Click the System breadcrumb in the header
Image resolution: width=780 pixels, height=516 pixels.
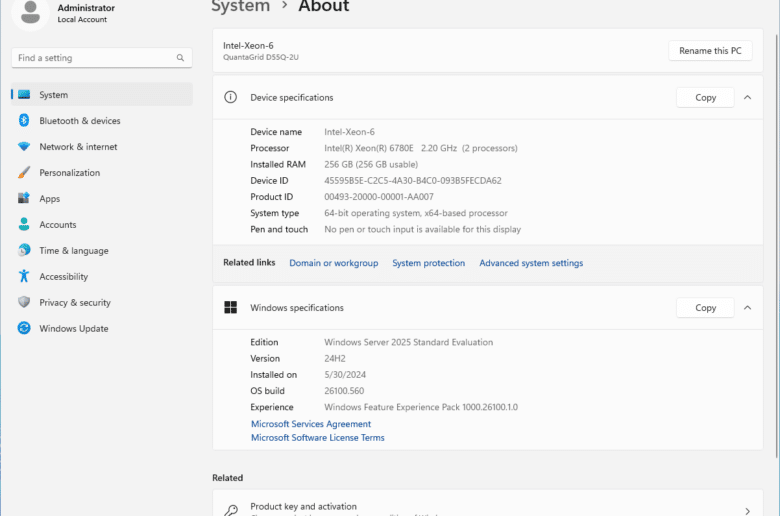tap(241, 6)
